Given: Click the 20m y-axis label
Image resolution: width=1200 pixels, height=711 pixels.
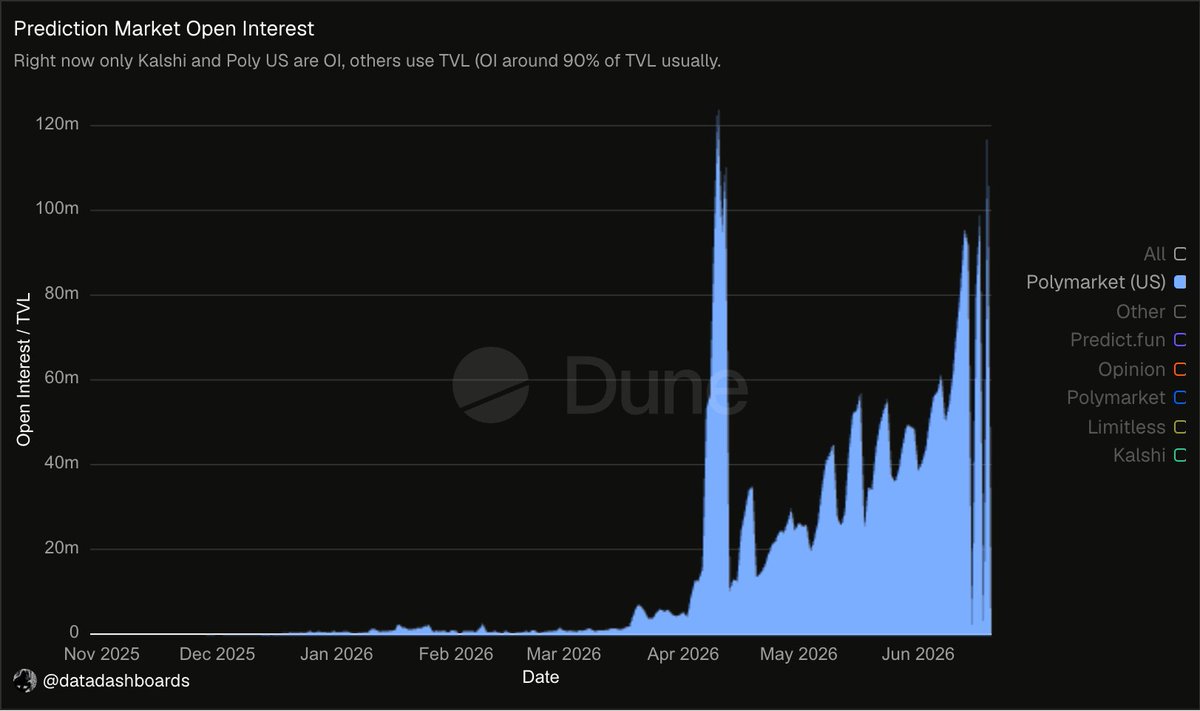Looking at the screenshot, I should click(61, 549).
